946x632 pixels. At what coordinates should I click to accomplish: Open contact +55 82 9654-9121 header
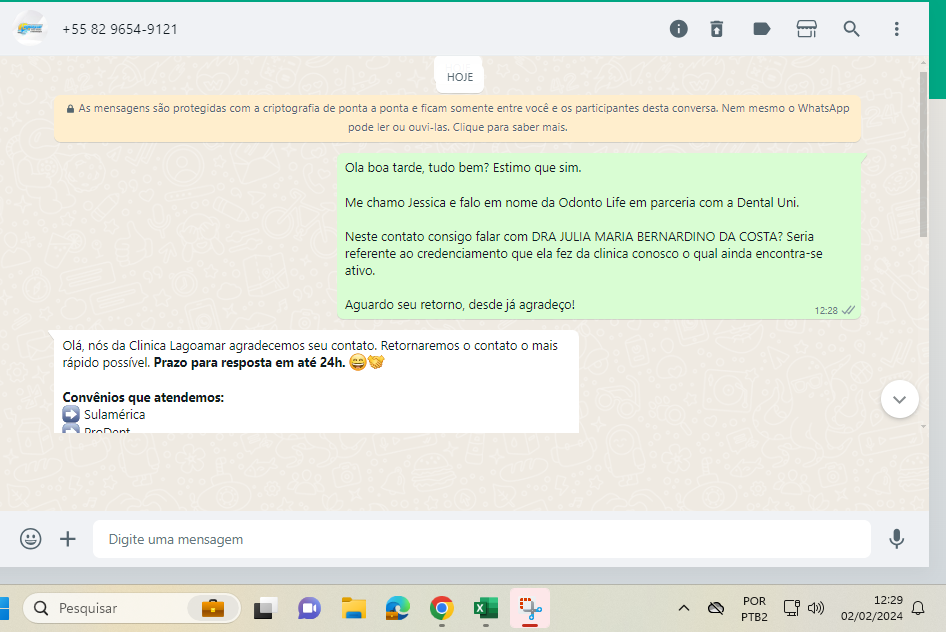coord(119,30)
